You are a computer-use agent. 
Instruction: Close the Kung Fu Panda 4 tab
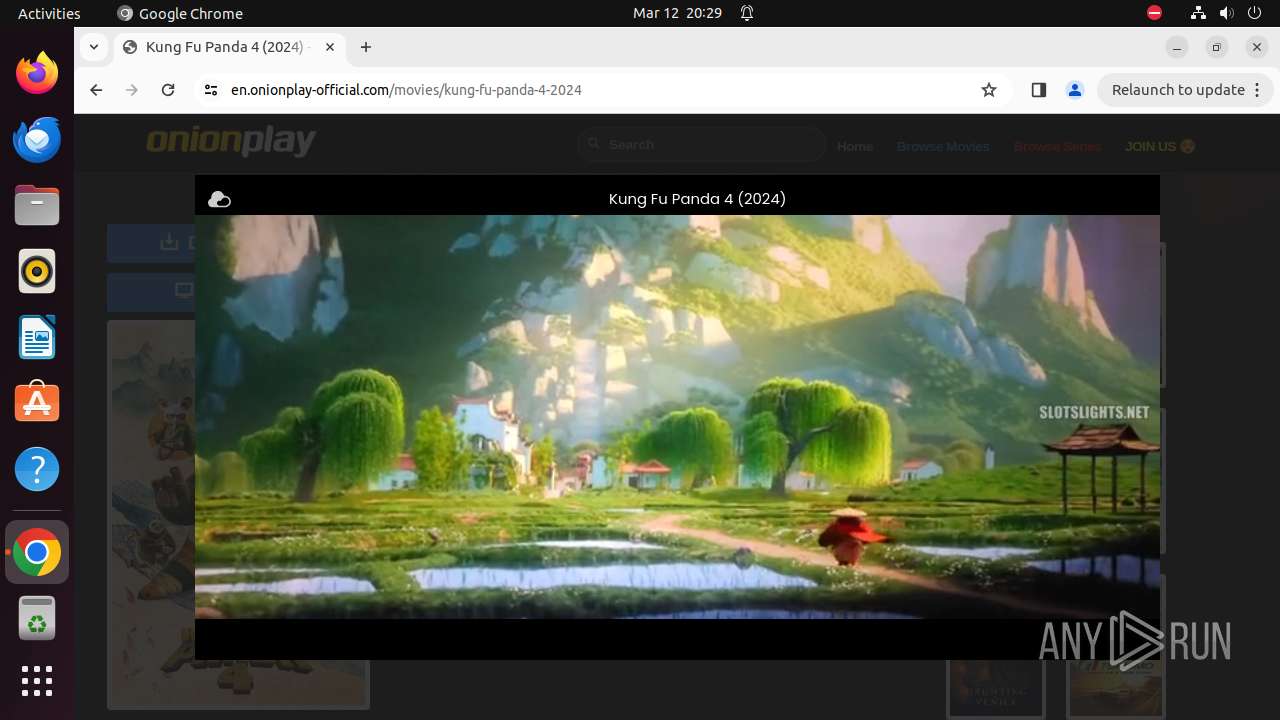(x=330, y=47)
